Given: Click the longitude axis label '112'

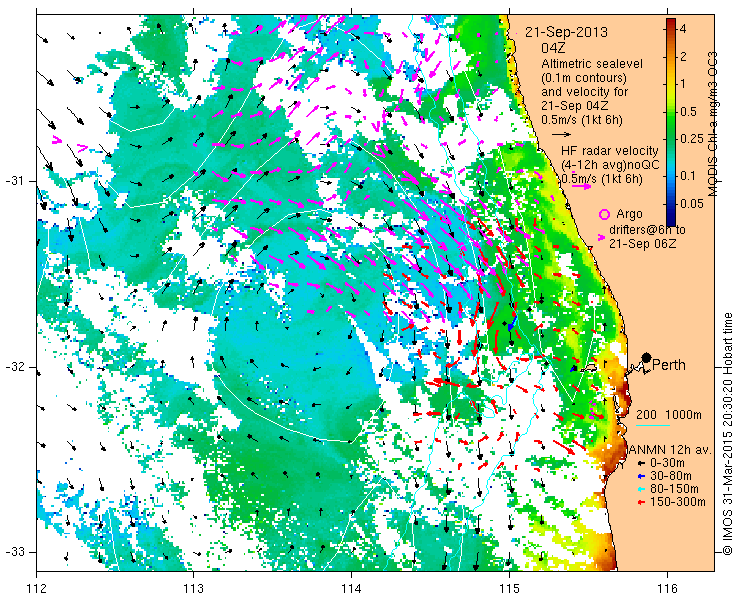Looking at the screenshot, I should [x=36, y=589].
